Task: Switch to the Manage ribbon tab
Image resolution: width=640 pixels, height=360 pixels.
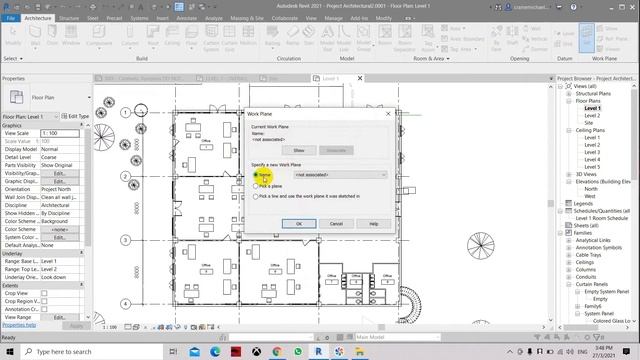Action: click(x=333, y=18)
